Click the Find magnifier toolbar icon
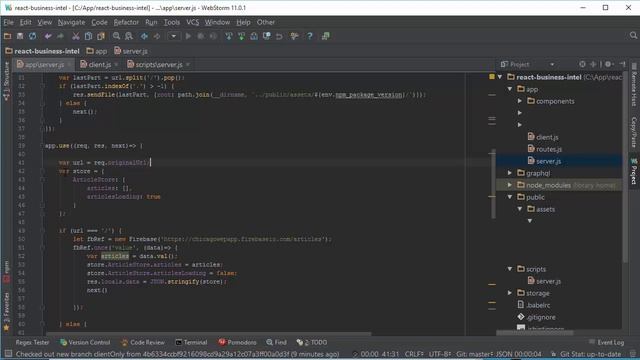This screenshot has width=640, height=360. (x=116, y=36)
